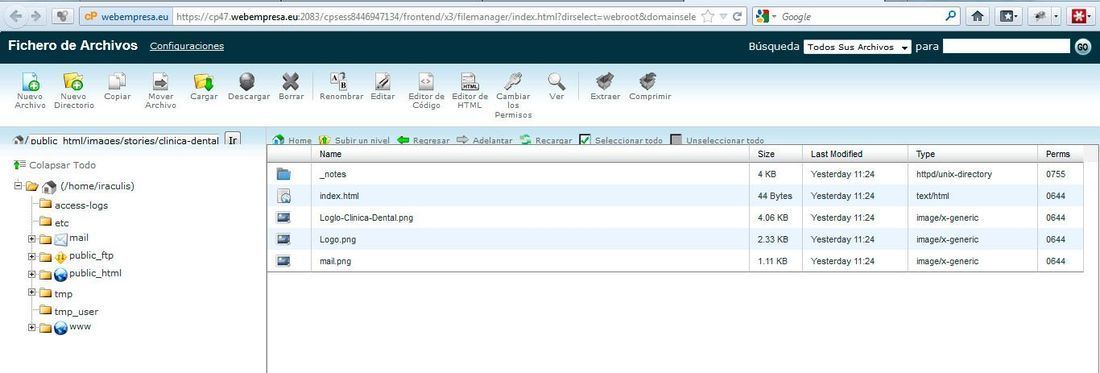Click the mail.png image icon
Screen dimensions: 1100x373
click(x=283, y=261)
